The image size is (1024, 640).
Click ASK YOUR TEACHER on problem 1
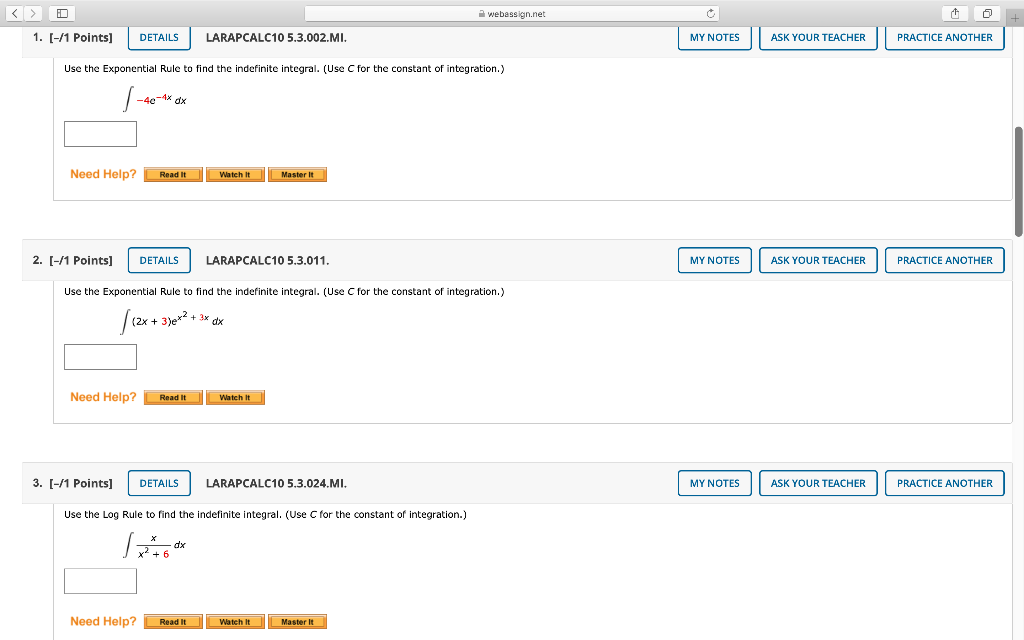pyautogui.click(x=818, y=37)
